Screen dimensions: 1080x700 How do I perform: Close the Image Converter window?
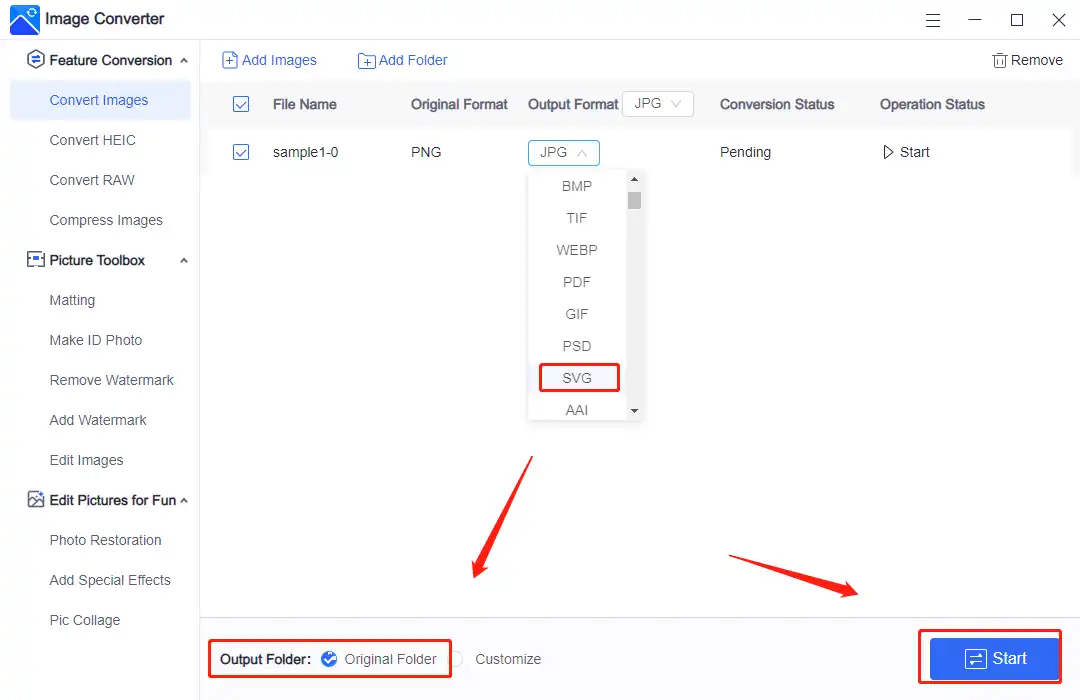click(1059, 20)
